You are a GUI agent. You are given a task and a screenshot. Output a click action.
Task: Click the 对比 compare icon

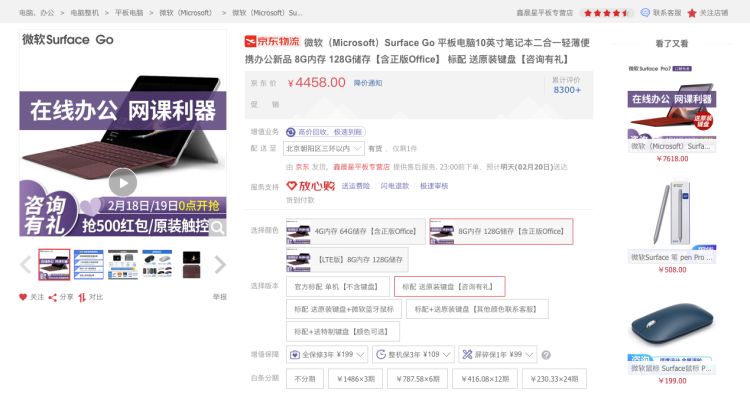click(82, 297)
